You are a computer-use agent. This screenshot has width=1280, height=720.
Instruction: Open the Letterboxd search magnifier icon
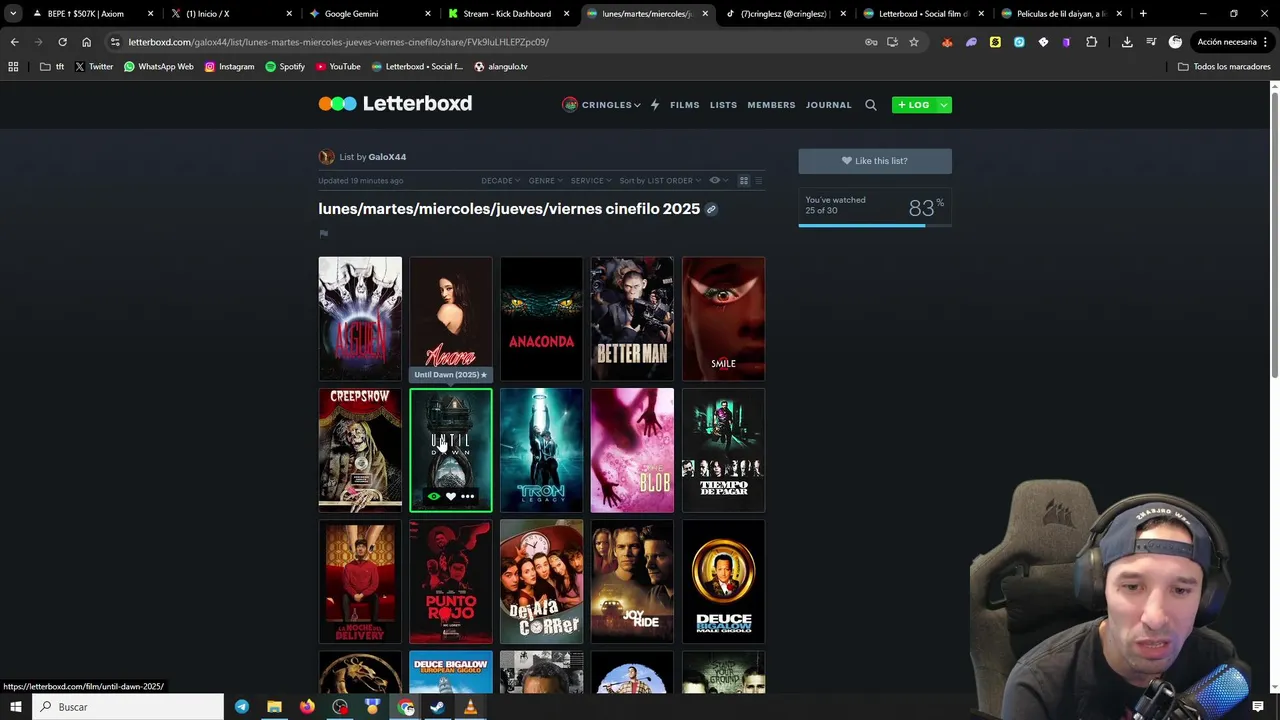pyautogui.click(x=871, y=105)
